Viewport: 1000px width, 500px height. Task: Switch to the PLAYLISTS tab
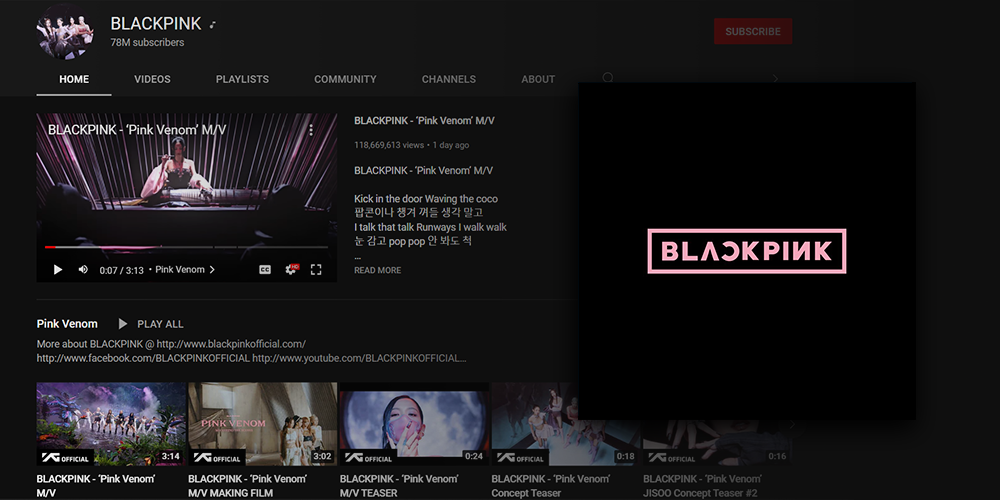242,80
